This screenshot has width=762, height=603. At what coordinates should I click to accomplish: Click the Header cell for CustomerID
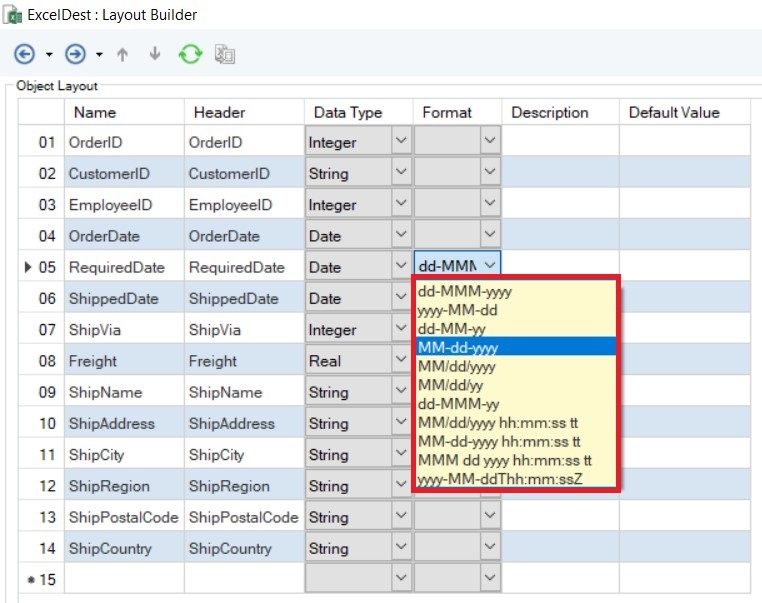pyautogui.click(x=229, y=174)
